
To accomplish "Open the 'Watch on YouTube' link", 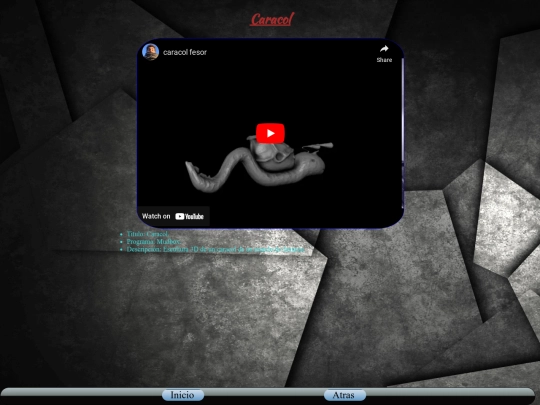I will (173, 216).
